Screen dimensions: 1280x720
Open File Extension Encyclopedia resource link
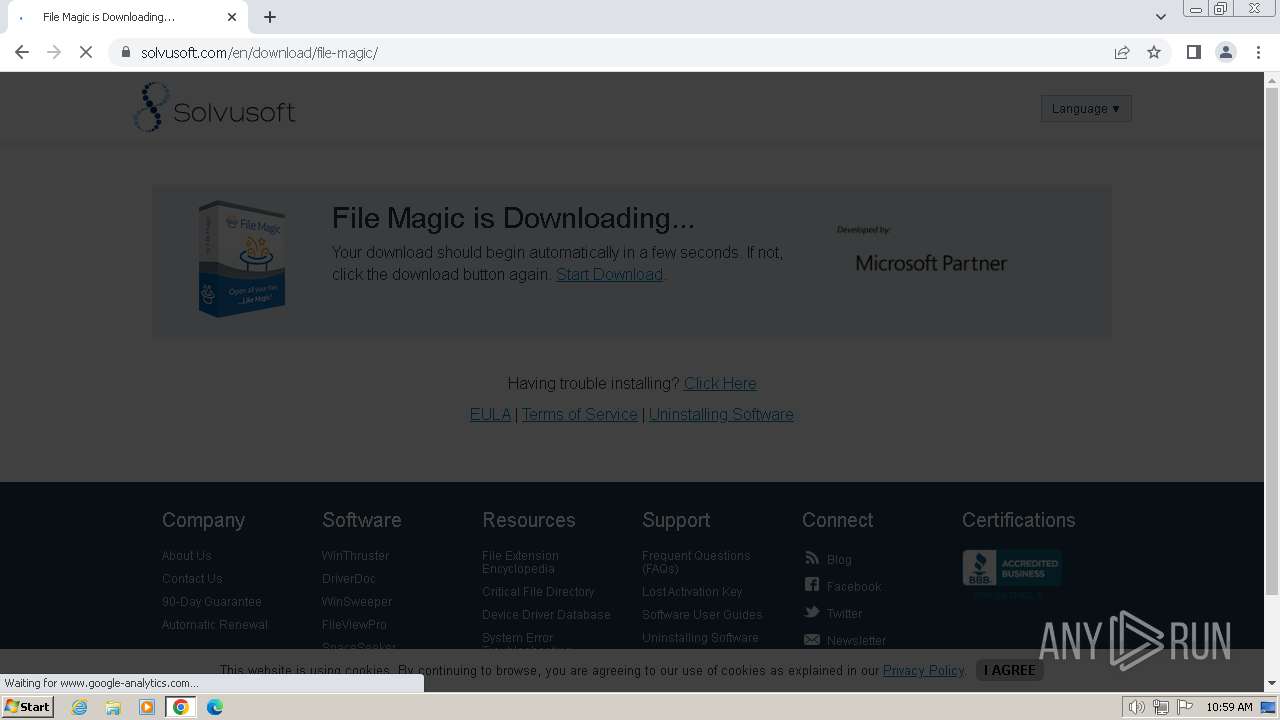[520, 562]
